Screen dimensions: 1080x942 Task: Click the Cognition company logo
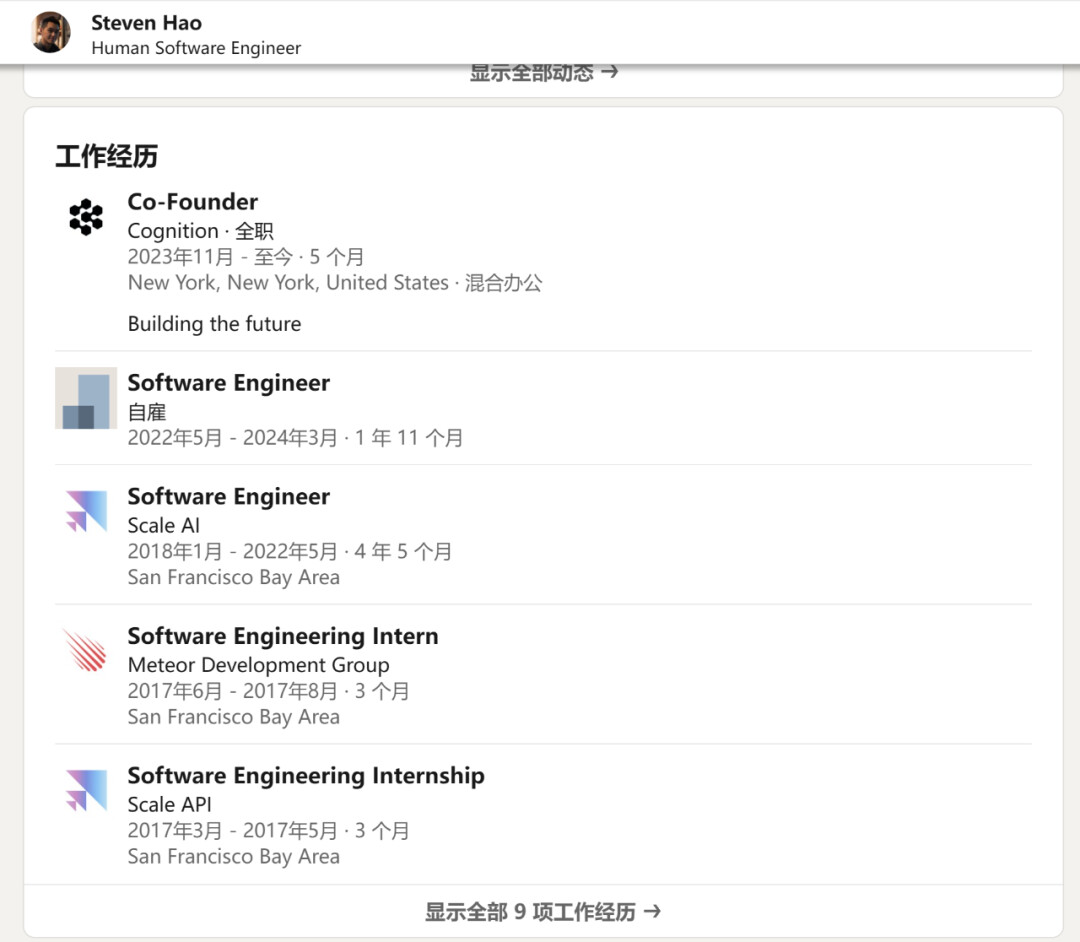point(86,217)
